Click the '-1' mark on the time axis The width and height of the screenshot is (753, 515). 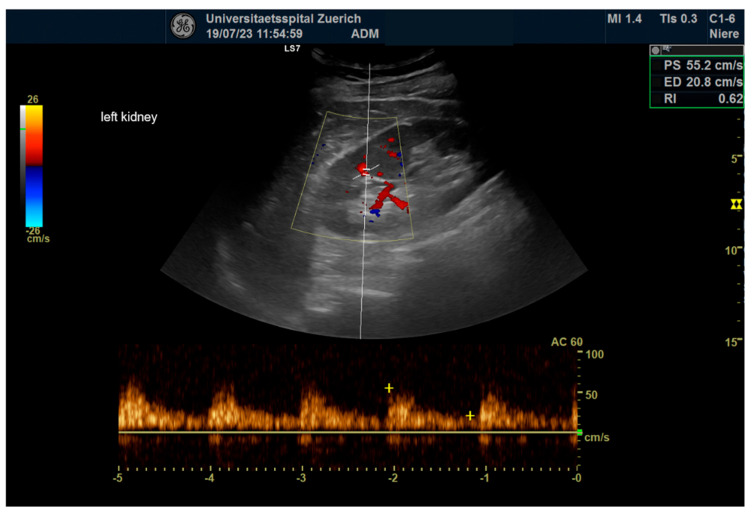(x=485, y=478)
